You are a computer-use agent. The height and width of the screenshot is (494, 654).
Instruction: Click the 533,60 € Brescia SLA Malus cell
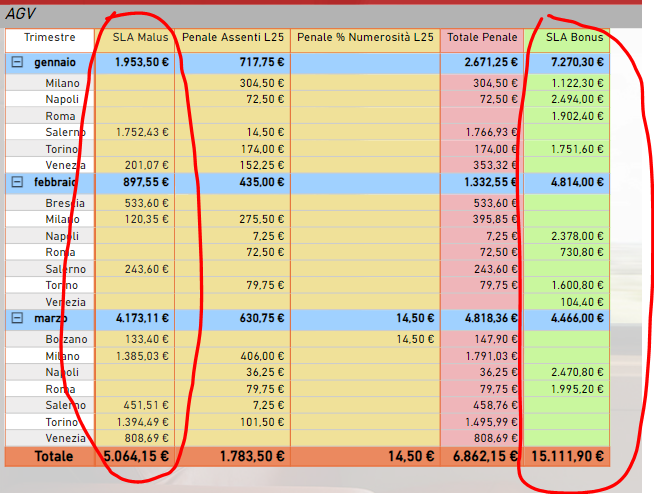coord(147,203)
